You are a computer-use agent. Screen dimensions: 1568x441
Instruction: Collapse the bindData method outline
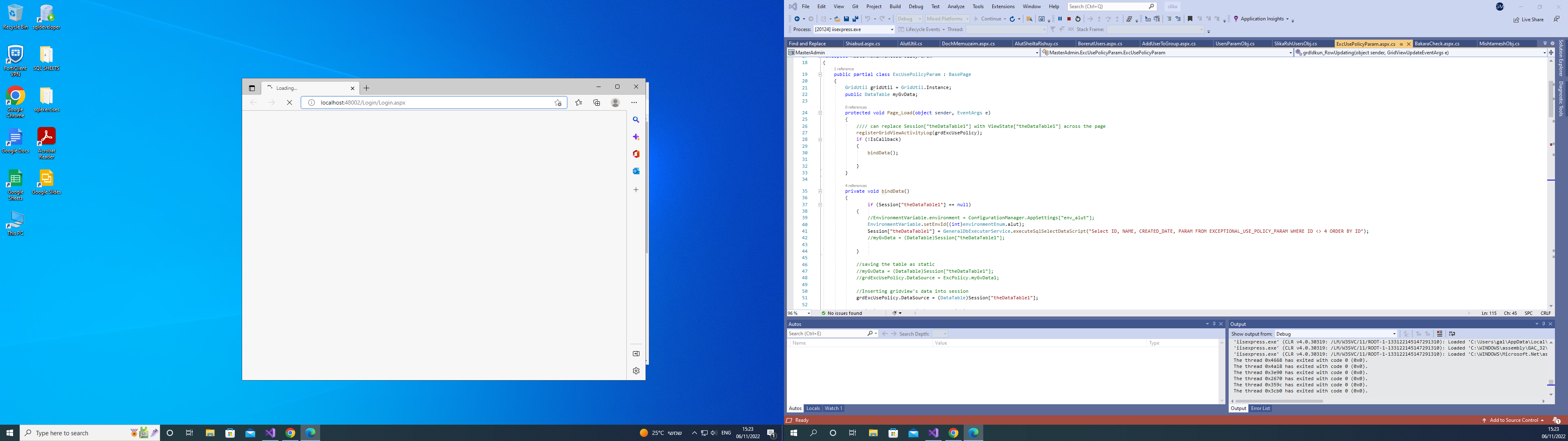click(820, 191)
